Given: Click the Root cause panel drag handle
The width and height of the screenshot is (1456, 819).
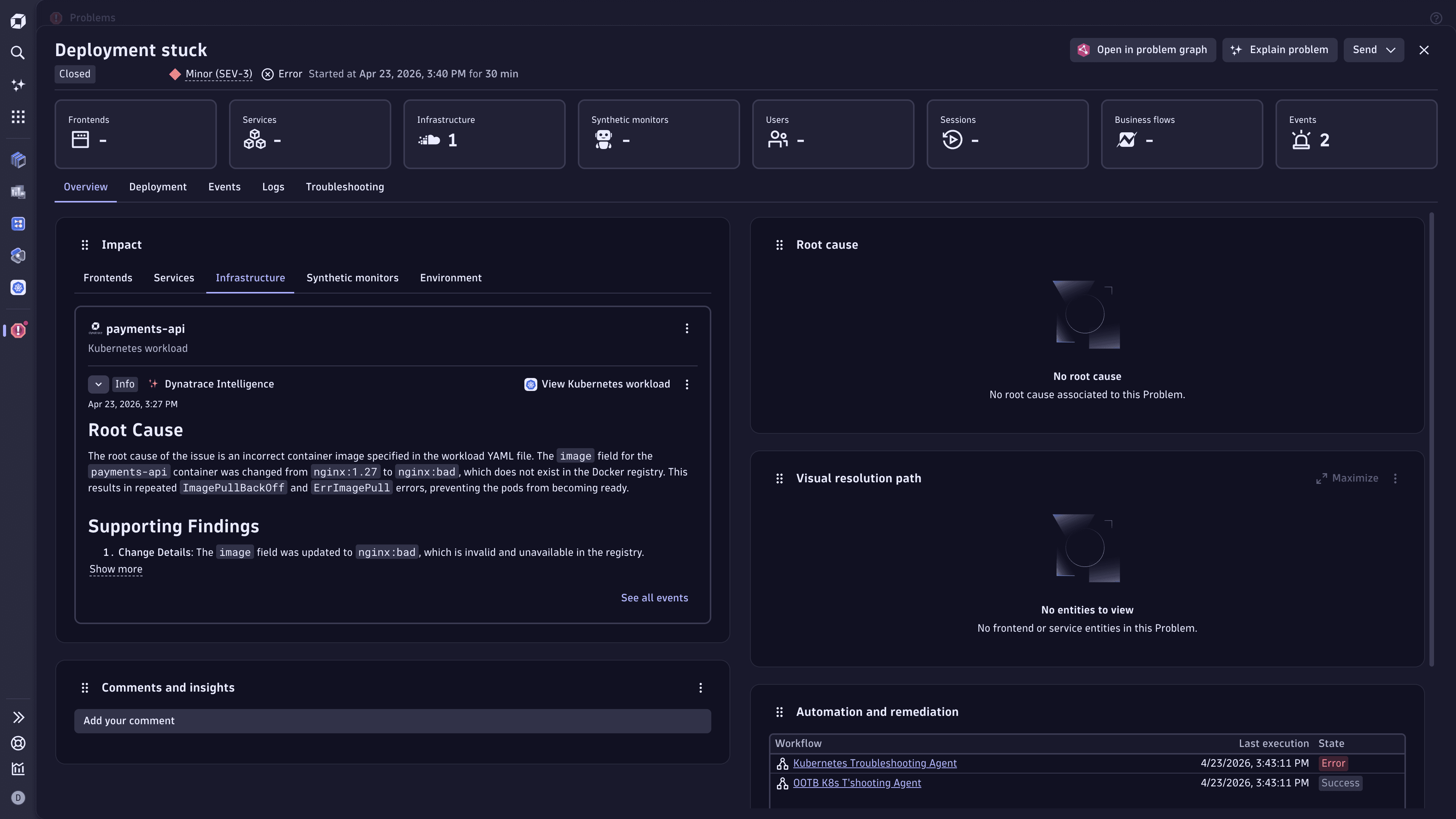Looking at the screenshot, I should pyautogui.click(x=780, y=245).
